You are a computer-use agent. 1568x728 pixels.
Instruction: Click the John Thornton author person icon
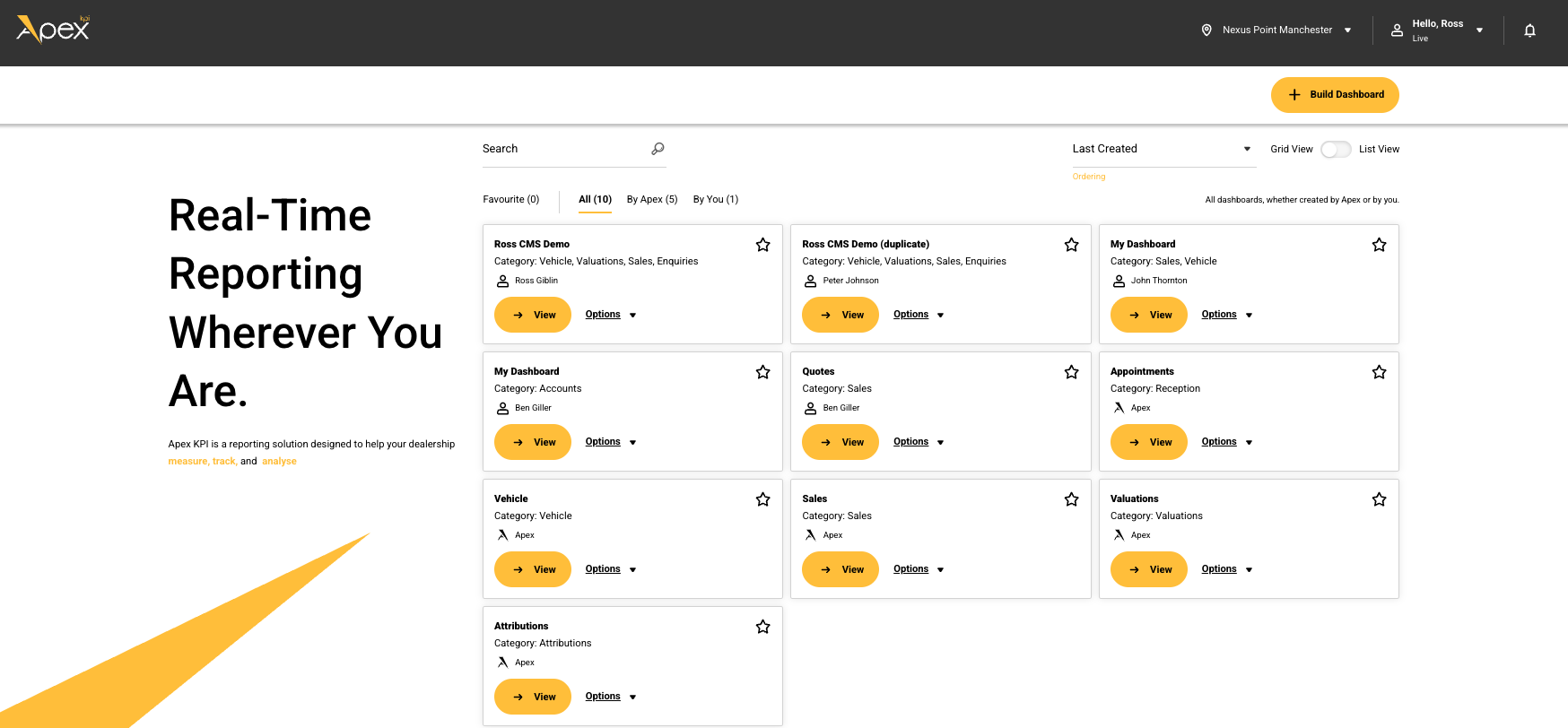(x=1119, y=281)
